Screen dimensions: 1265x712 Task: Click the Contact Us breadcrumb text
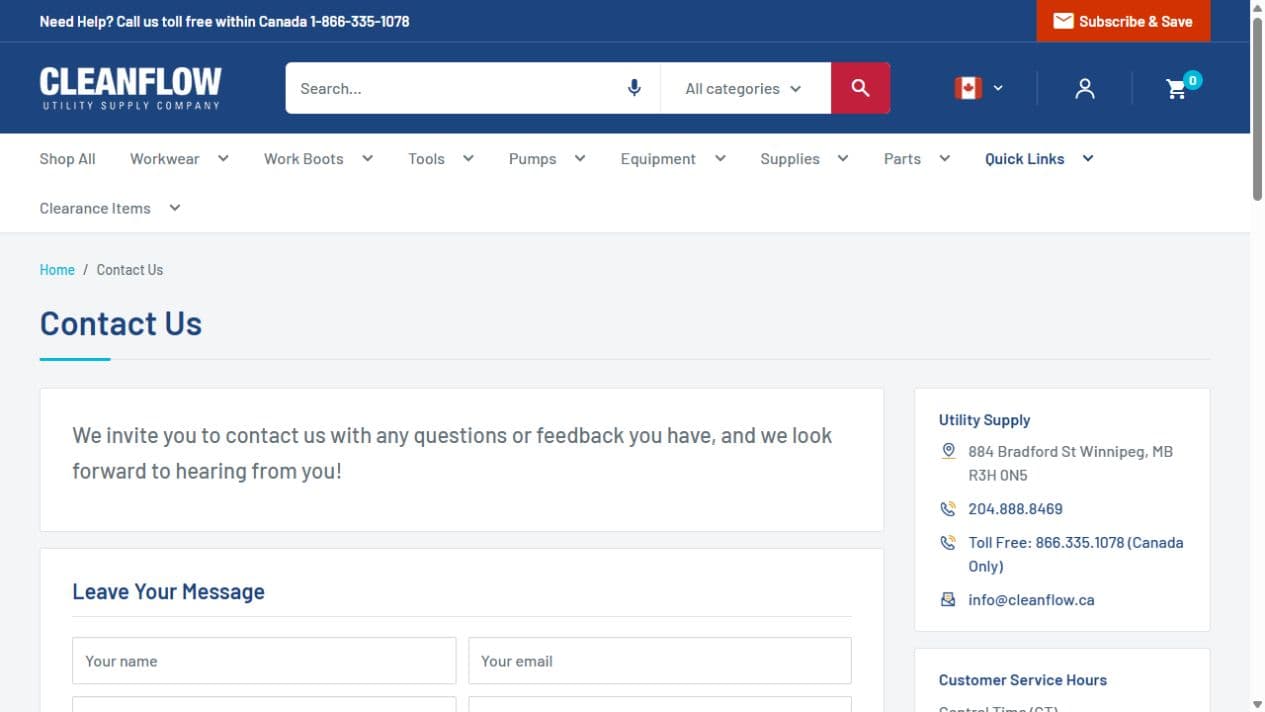[x=130, y=270]
